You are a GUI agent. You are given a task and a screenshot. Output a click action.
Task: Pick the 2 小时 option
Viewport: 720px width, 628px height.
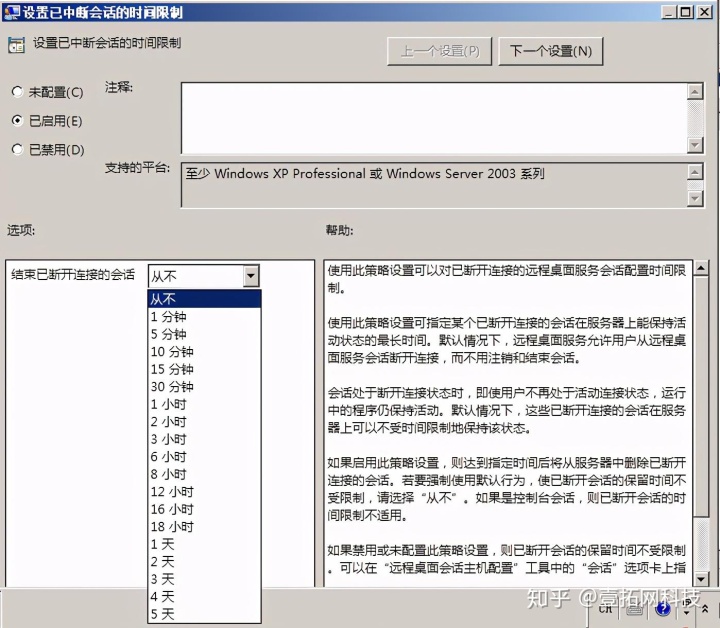[204, 421]
